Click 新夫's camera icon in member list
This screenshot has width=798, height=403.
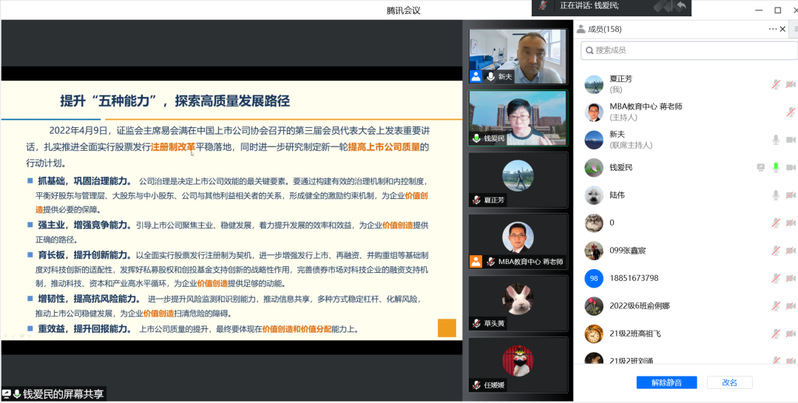click(x=790, y=139)
